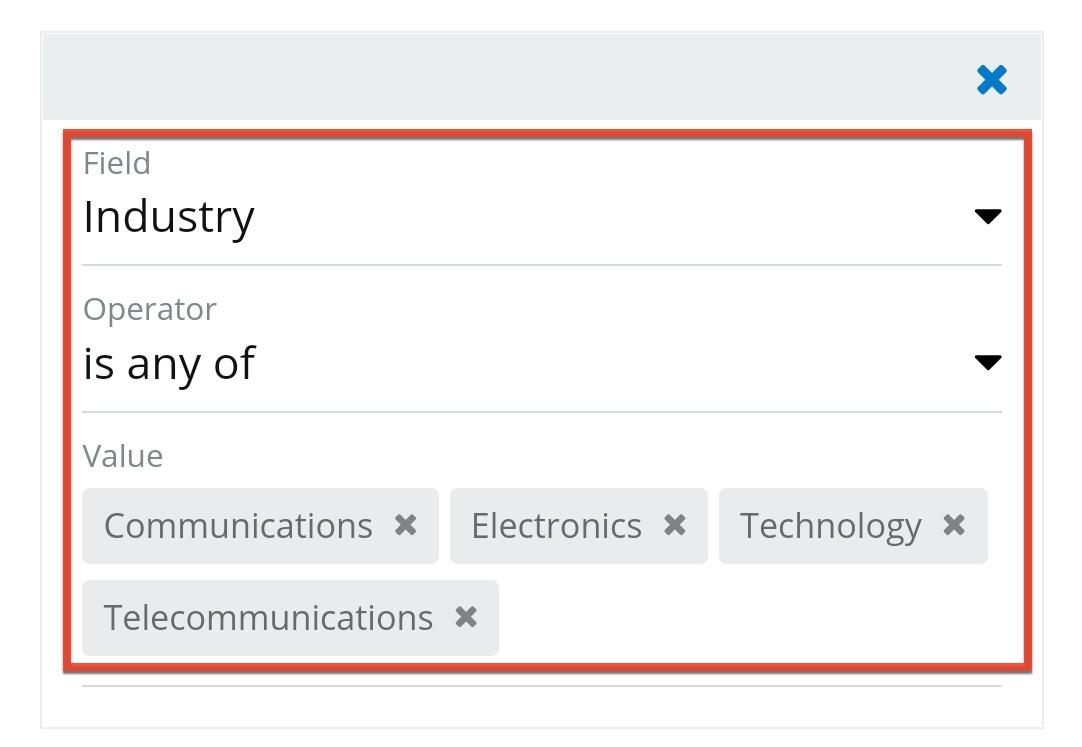Click the Operator label text
This screenshot has width=1082, height=747.
[149, 309]
